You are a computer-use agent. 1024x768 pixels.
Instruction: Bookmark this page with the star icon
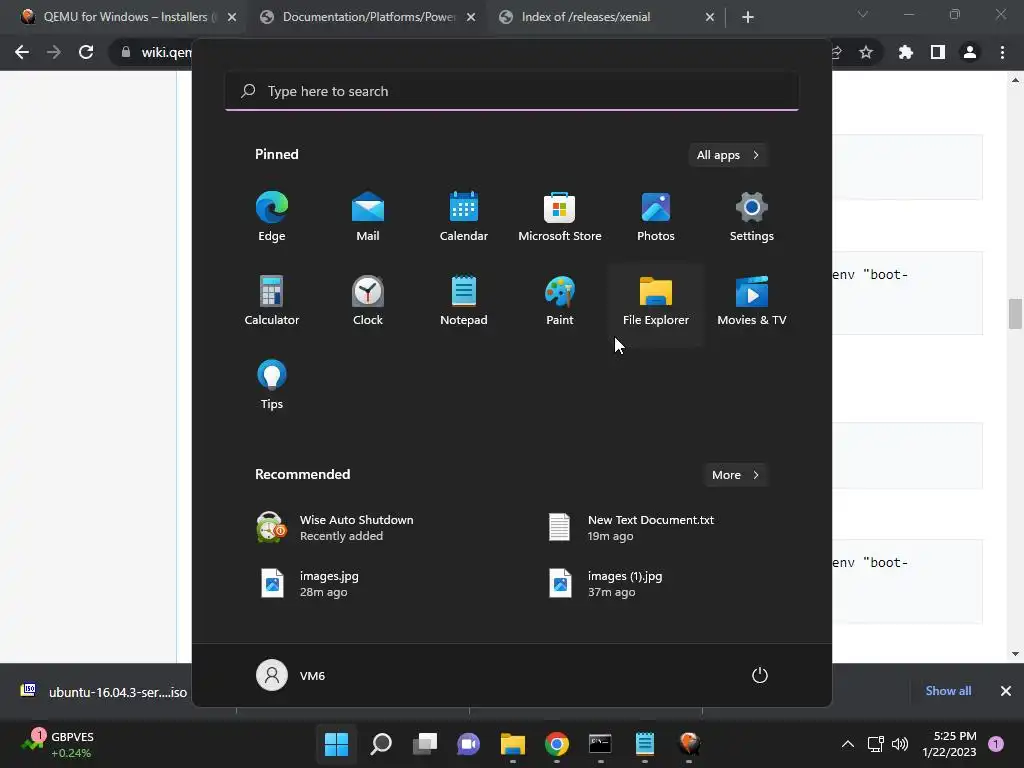866,52
